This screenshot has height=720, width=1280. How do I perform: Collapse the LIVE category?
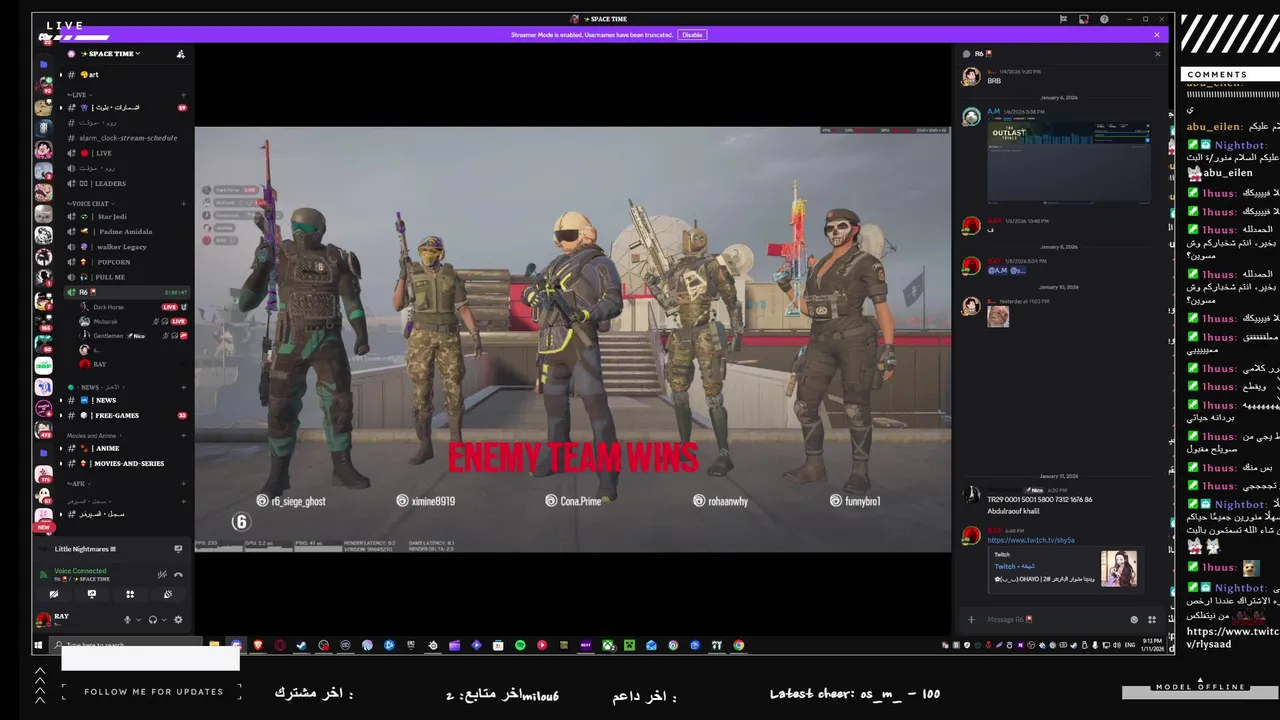[x=77, y=95]
